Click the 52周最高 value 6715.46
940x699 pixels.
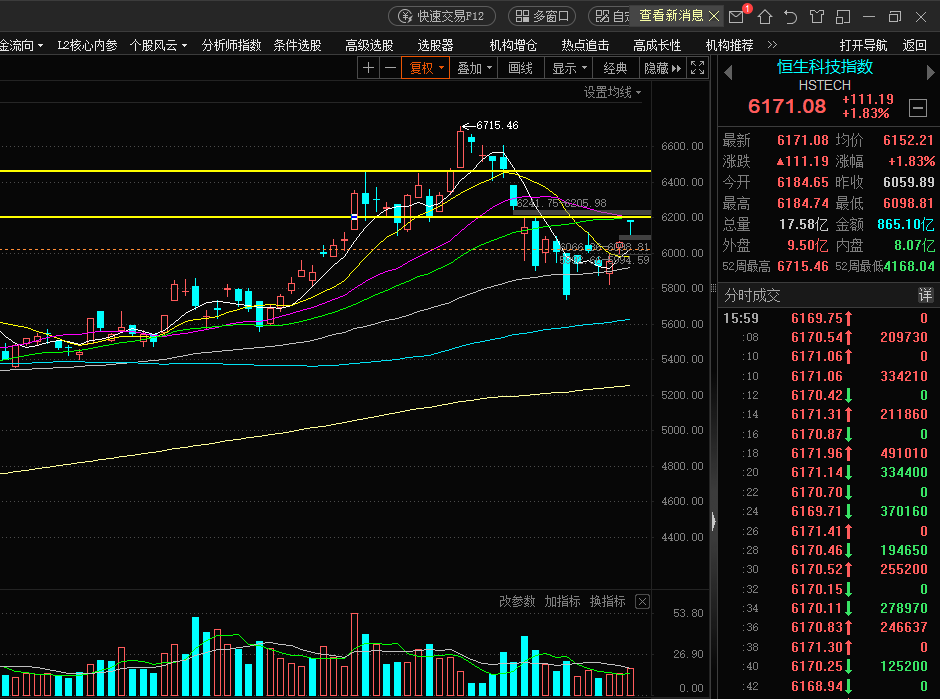(802, 266)
